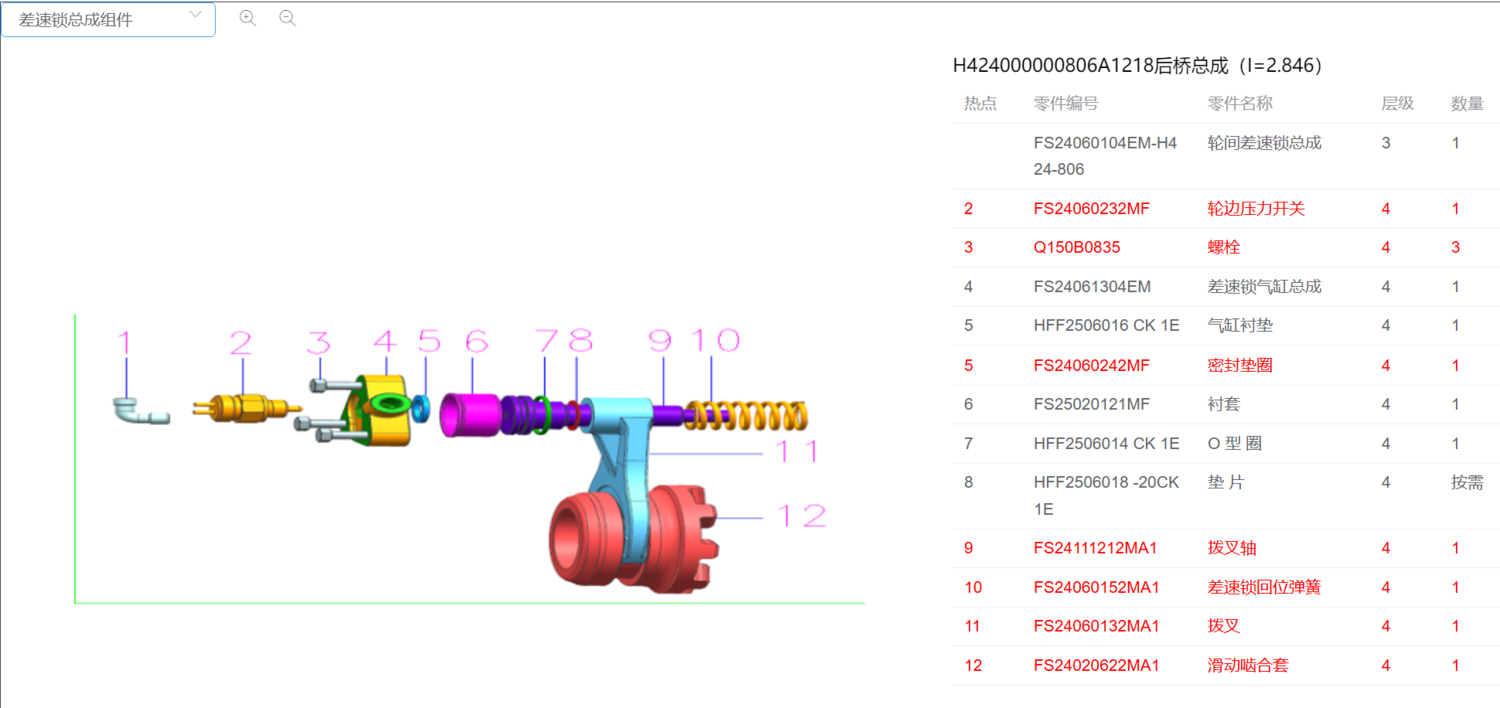Click the 密封垫圈 part name
The image size is (1500, 708).
coord(1240,365)
